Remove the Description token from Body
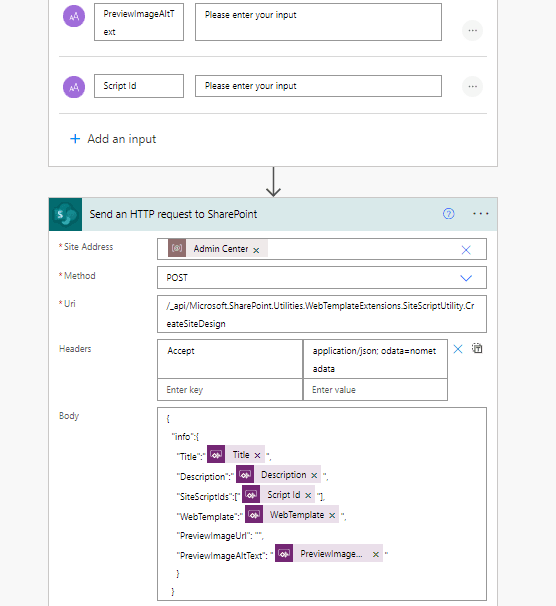The width and height of the screenshot is (556, 606). (314, 475)
